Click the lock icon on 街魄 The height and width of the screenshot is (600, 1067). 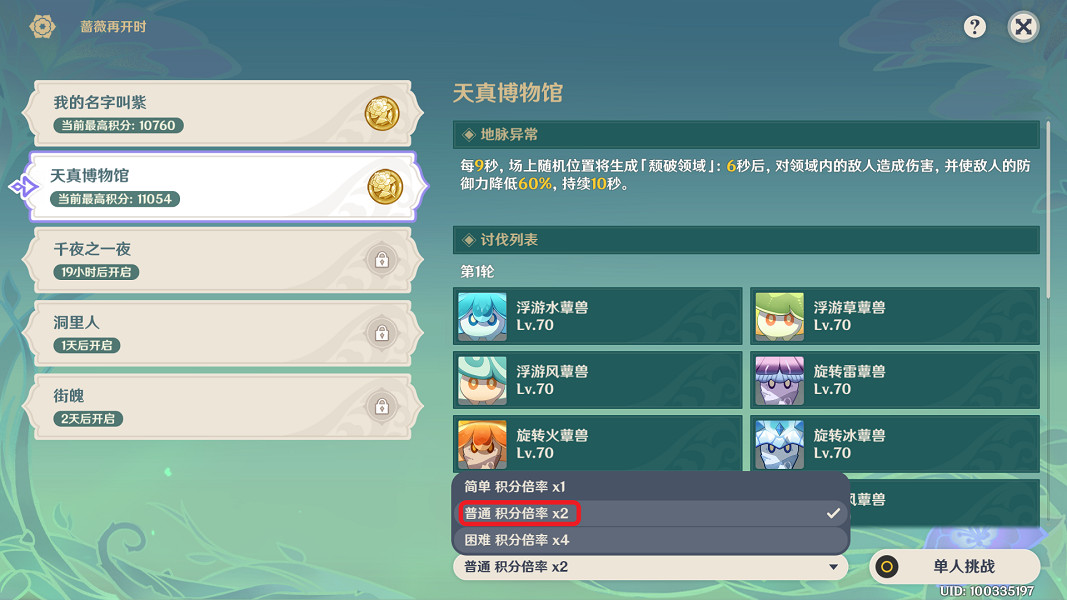(382, 407)
